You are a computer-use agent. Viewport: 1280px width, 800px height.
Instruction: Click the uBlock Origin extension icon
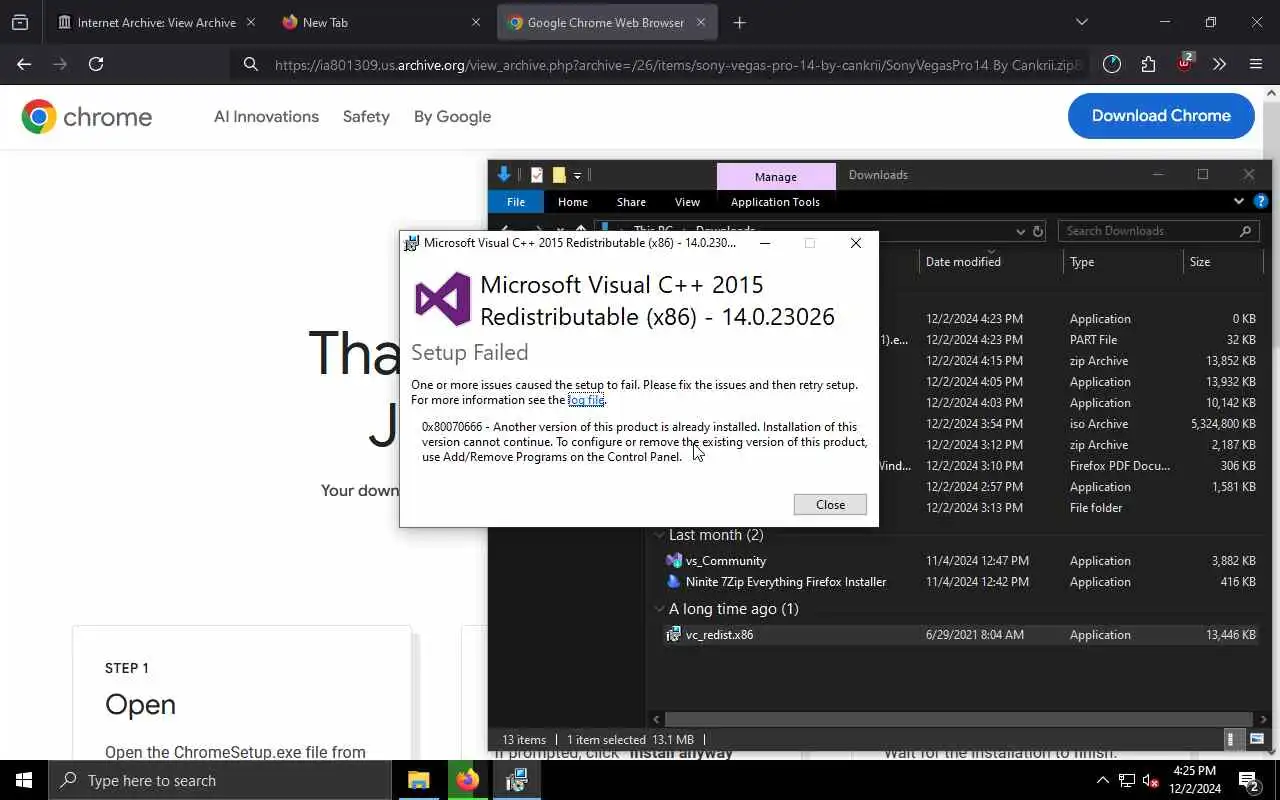1185,63
